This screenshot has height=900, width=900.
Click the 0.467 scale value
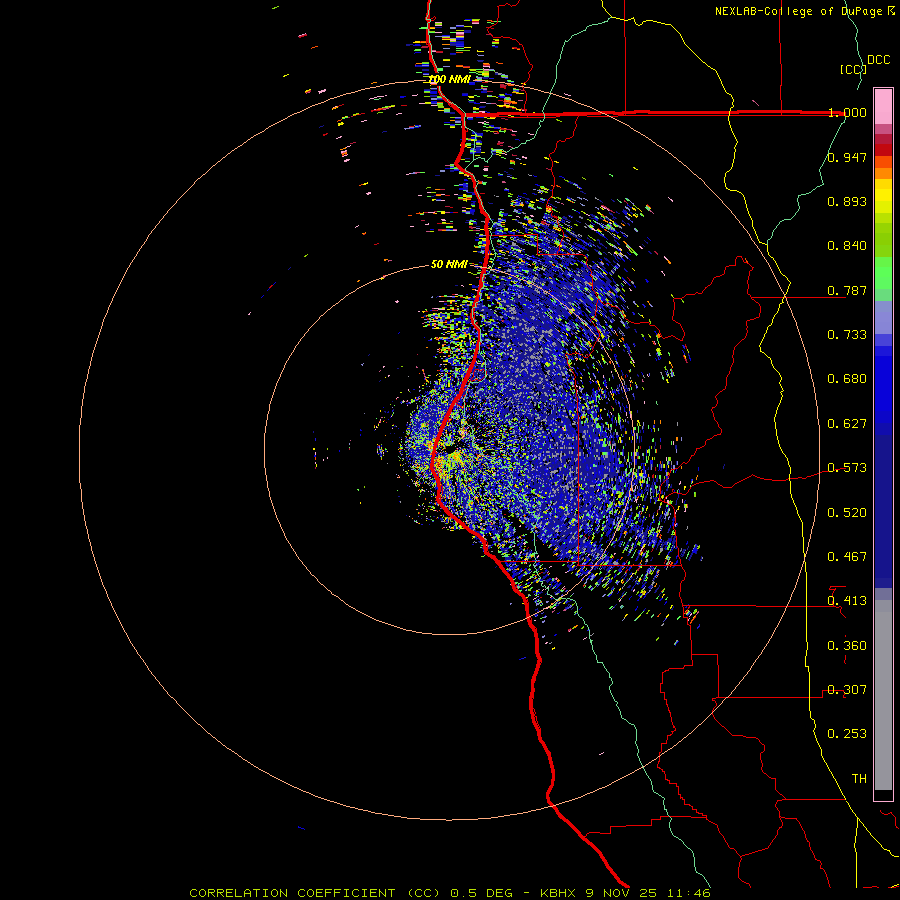[847, 557]
